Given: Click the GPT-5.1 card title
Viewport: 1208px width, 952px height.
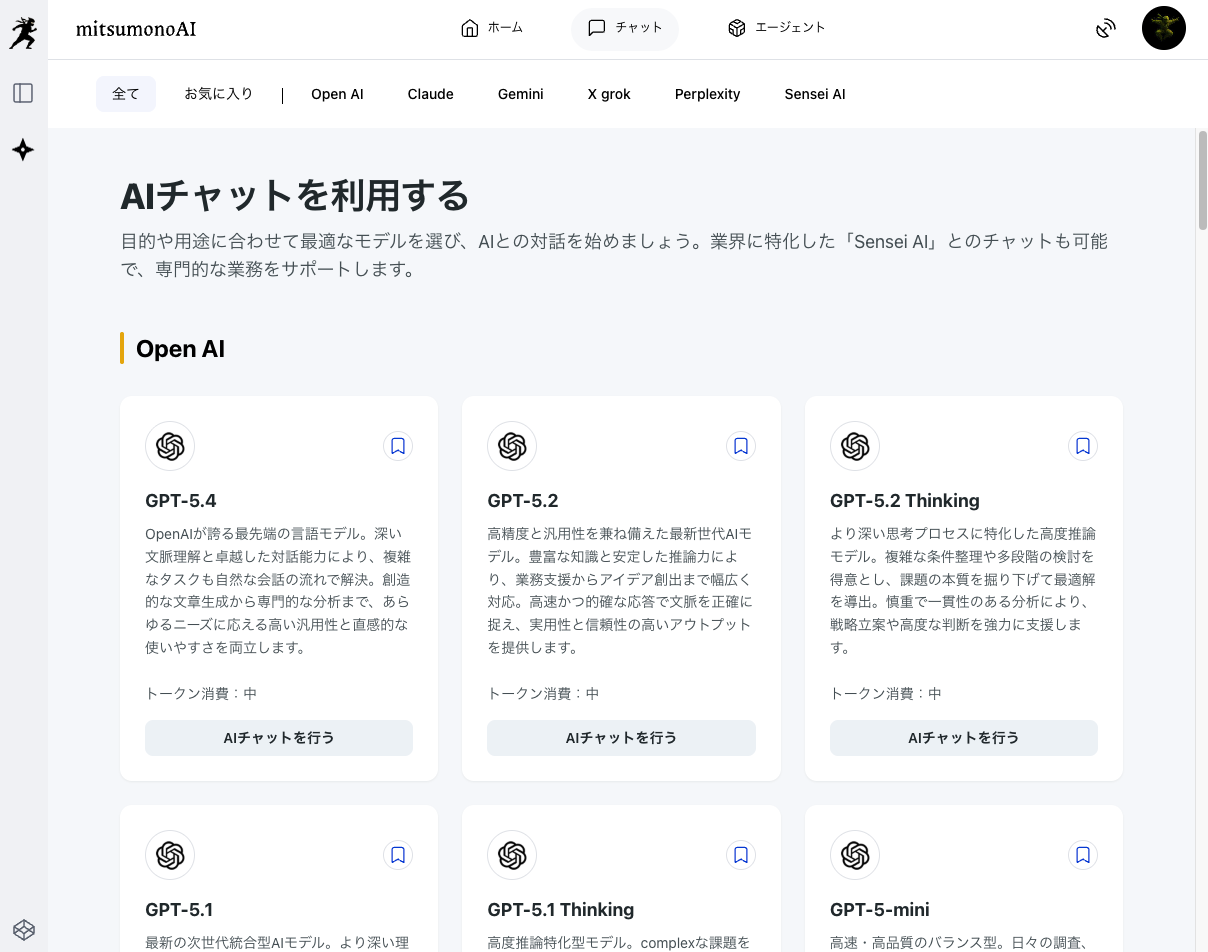Looking at the screenshot, I should pos(179,910).
